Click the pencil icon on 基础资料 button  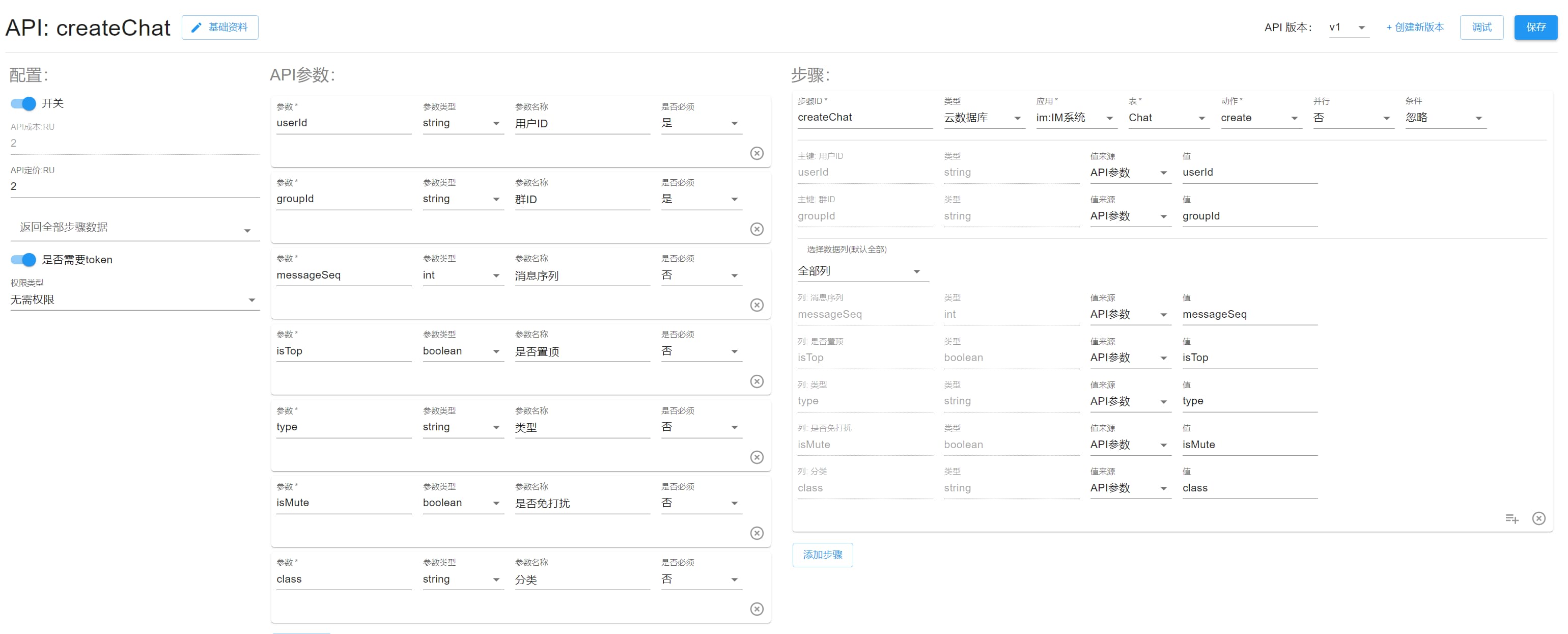click(196, 27)
